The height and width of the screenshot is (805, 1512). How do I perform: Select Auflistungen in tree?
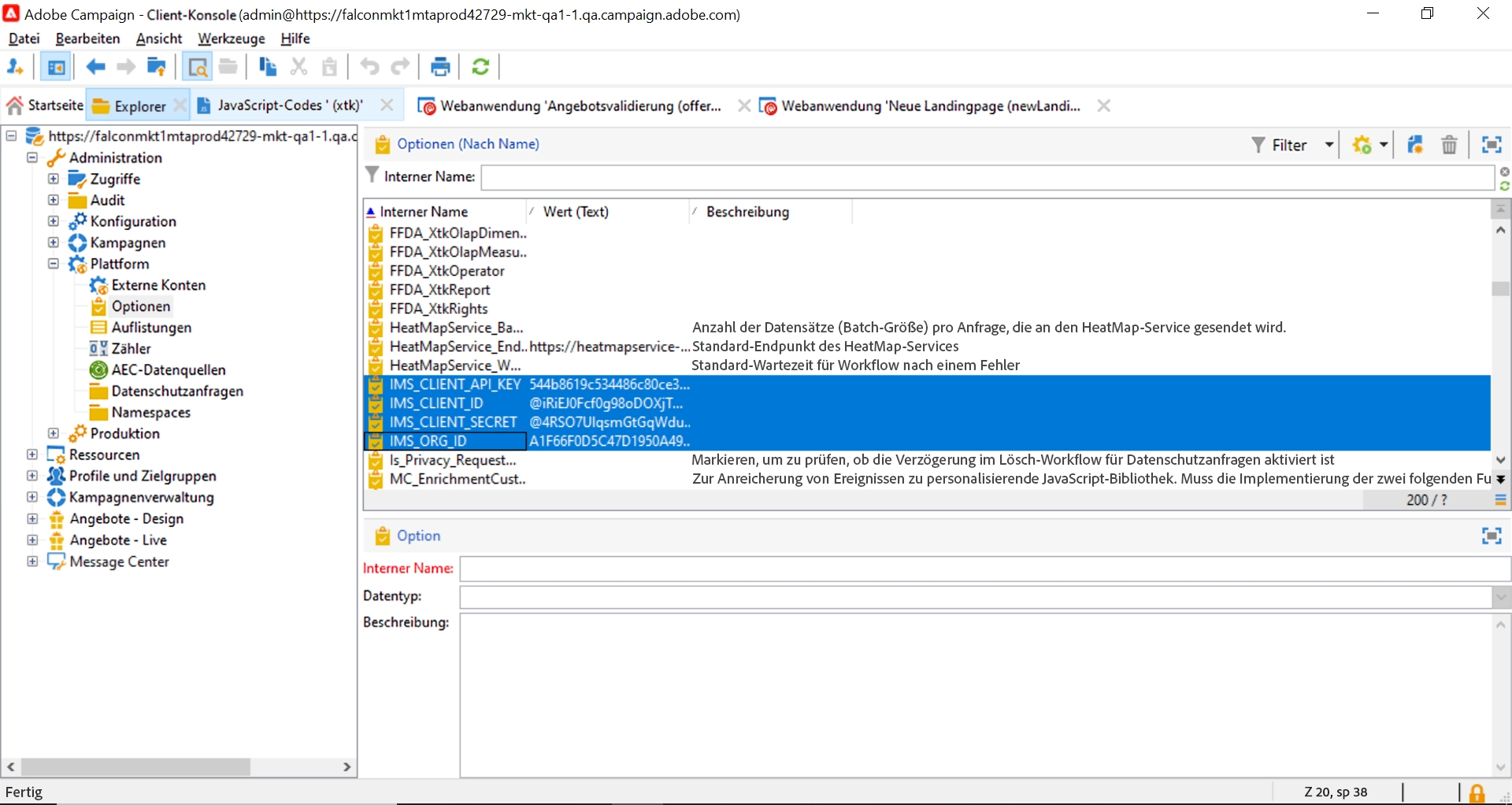click(x=151, y=328)
